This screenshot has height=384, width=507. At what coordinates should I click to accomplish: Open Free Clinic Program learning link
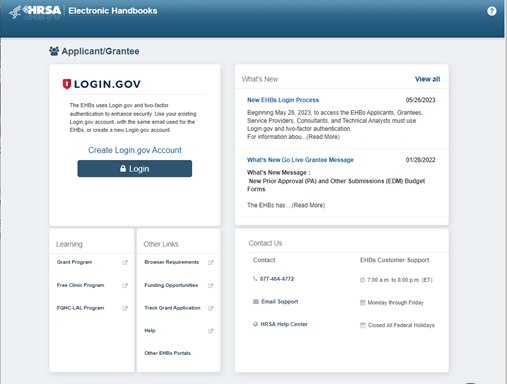point(80,285)
